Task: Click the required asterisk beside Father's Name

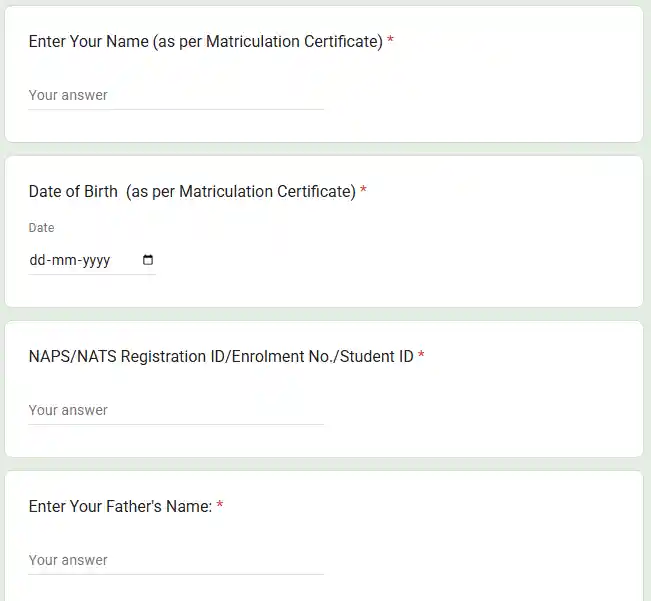Action: tap(220, 506)
